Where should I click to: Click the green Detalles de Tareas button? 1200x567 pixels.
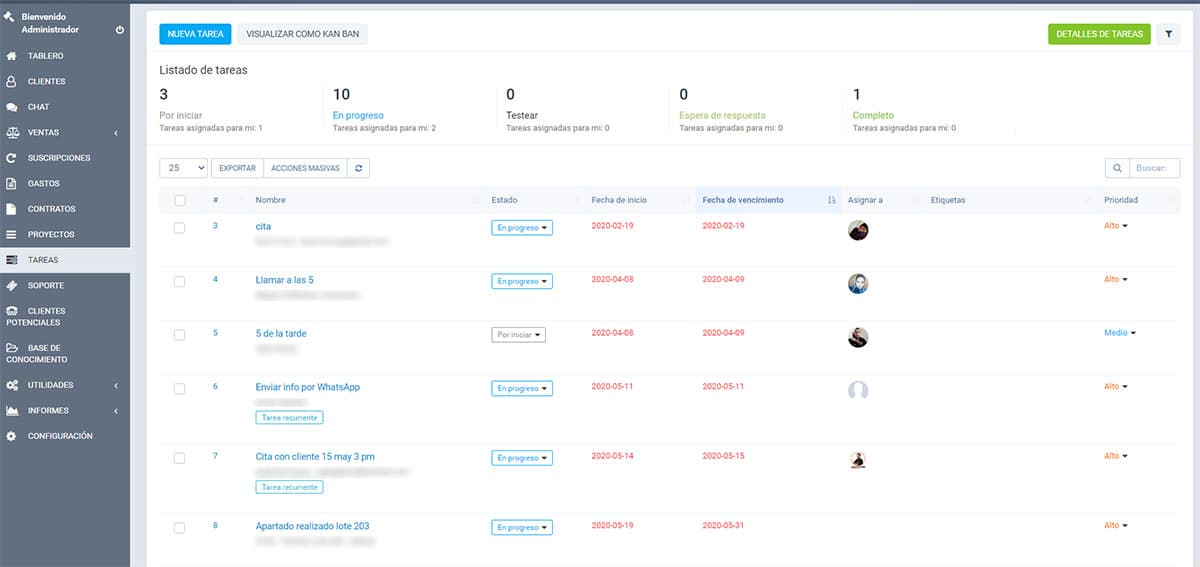(x=1099, y=34)
